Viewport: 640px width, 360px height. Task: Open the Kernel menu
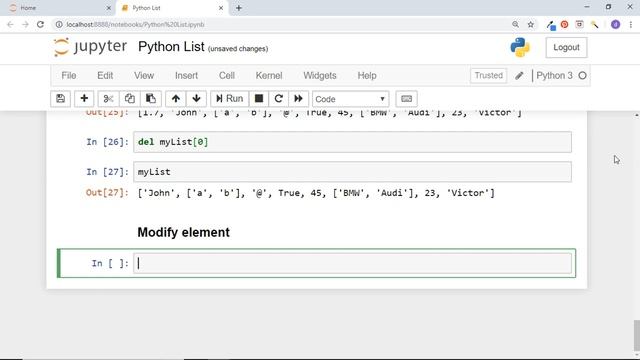pyautogui.click(x=269, y=76)
